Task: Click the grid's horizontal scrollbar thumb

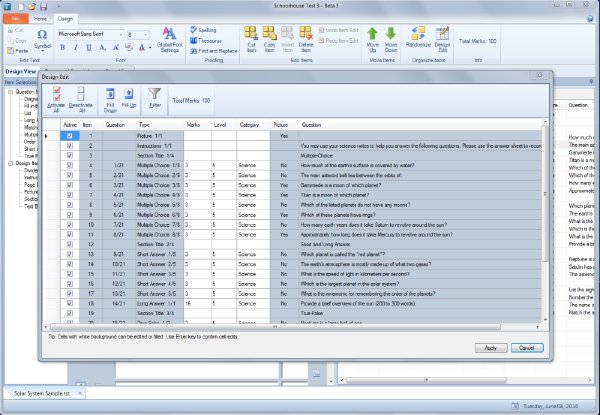Action: pos(275,327)
